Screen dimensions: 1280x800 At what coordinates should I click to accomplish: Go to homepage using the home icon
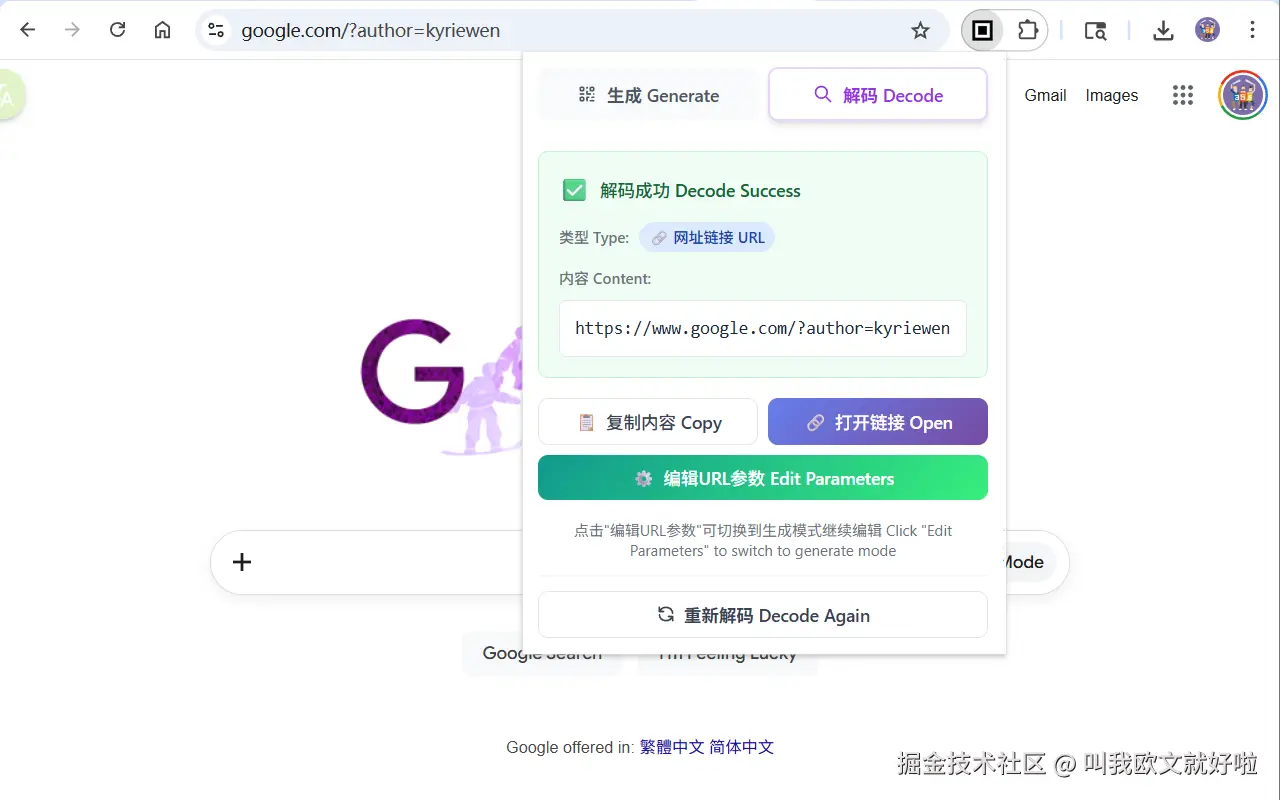[x=162, y=30]
